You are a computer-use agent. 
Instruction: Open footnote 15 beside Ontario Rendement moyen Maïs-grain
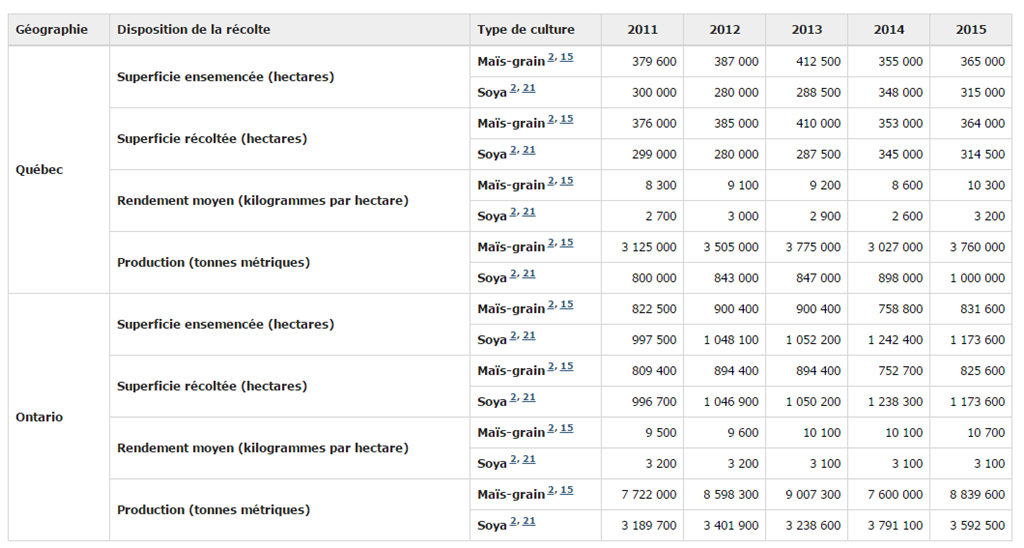point(566,430)
